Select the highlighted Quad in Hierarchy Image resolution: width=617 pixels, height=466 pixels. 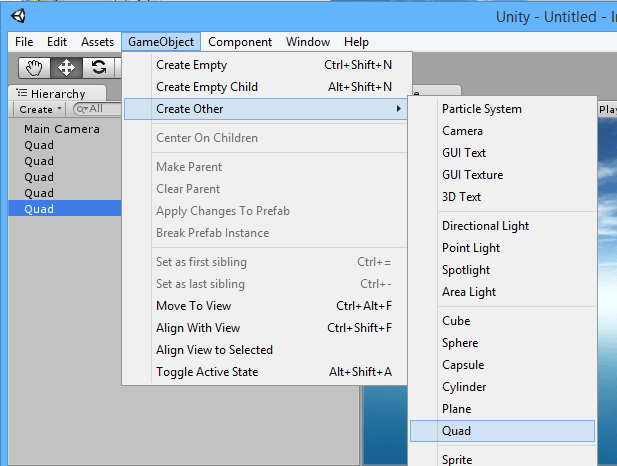pos(40,209)
